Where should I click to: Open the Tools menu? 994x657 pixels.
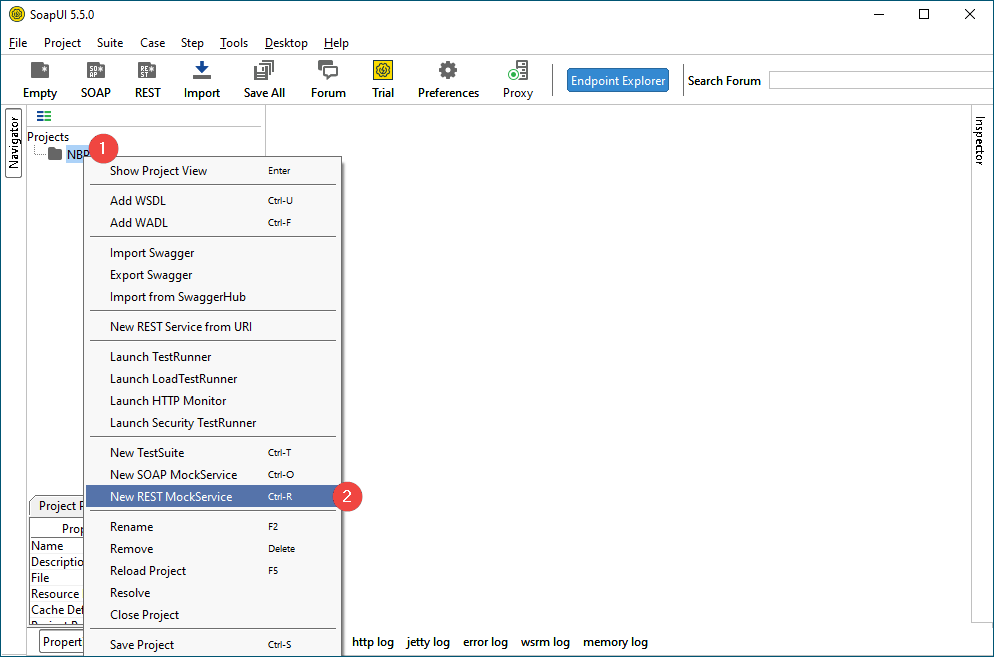(x=234, y=43)
